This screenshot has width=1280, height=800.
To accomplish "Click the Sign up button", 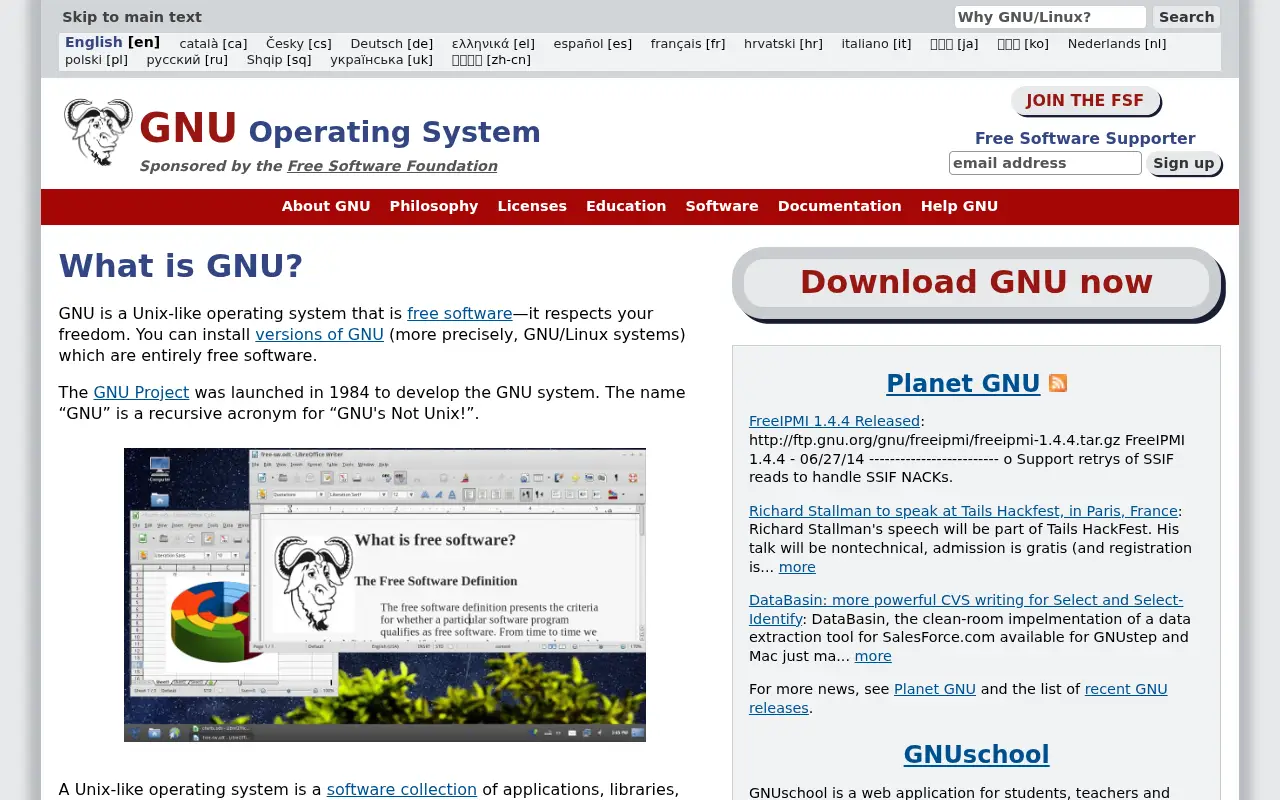I will click(1184, 163).
